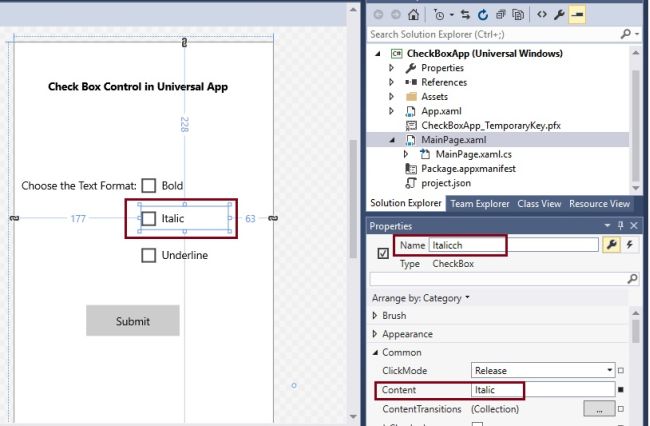Collapse the Common category

click(x=375, y=353)
